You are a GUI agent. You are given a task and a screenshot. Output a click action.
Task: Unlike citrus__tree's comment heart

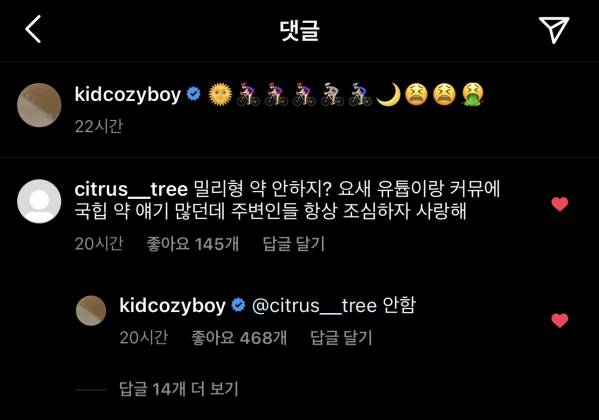pyautogui.click(x=560, y=204)
